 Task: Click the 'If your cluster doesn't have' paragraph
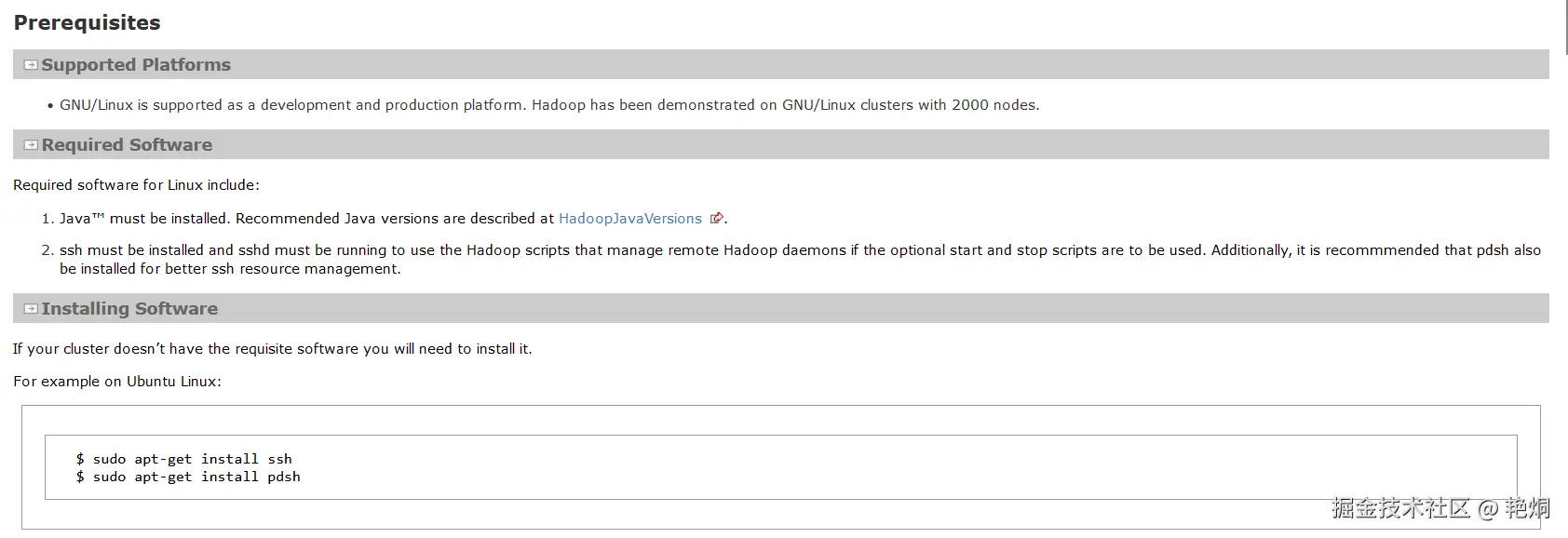(272, 349)
